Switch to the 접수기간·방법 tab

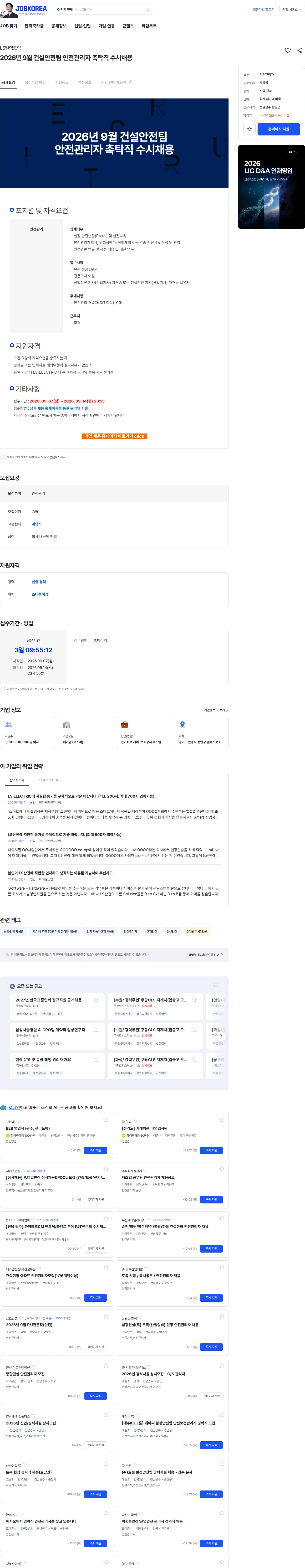point(35,83)
